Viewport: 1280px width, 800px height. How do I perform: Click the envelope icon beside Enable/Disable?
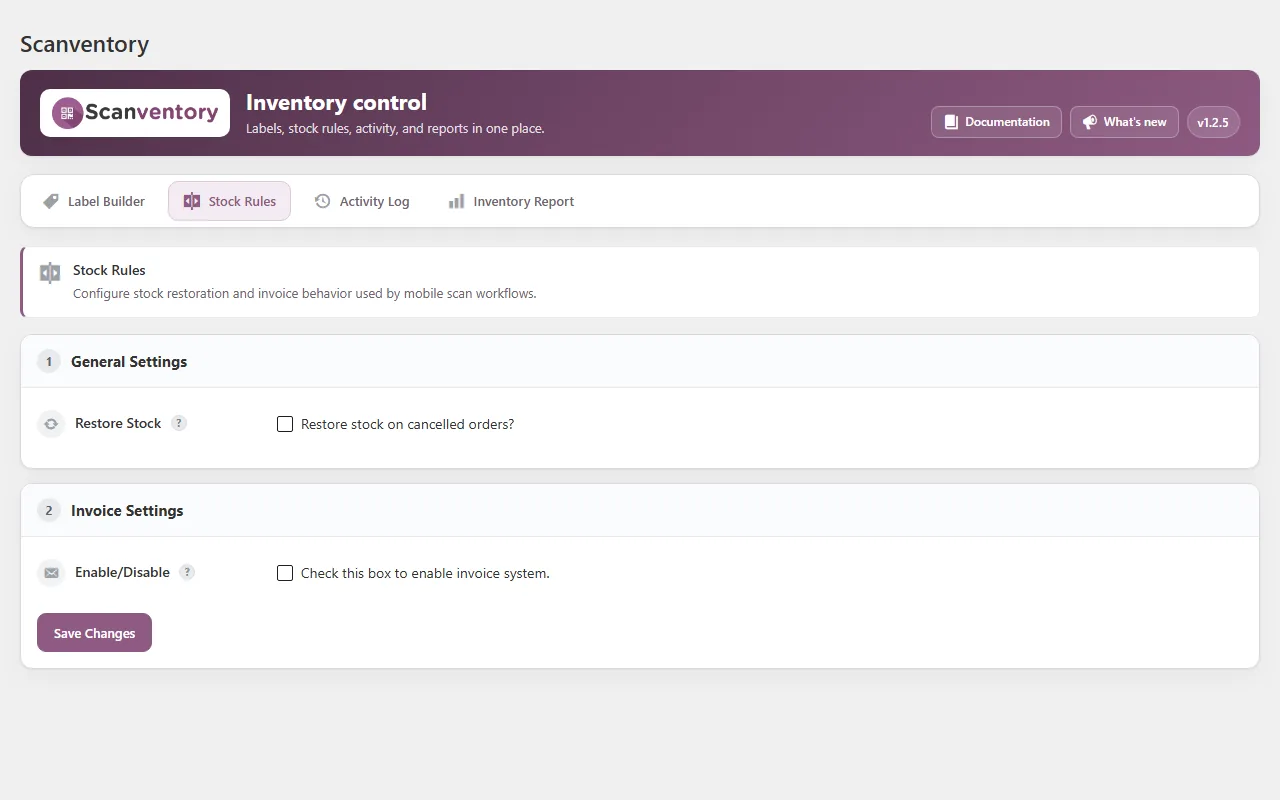coord(51,573)
